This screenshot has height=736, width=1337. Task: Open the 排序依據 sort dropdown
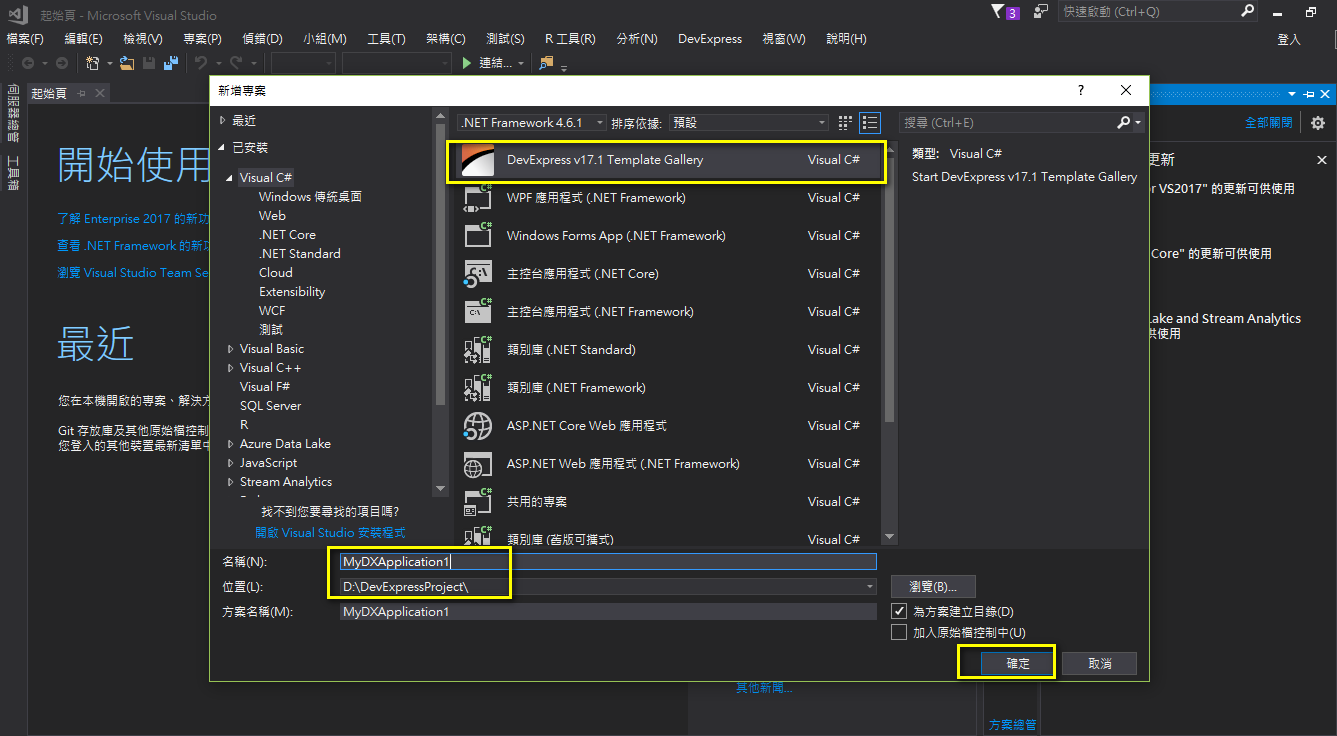749,122
